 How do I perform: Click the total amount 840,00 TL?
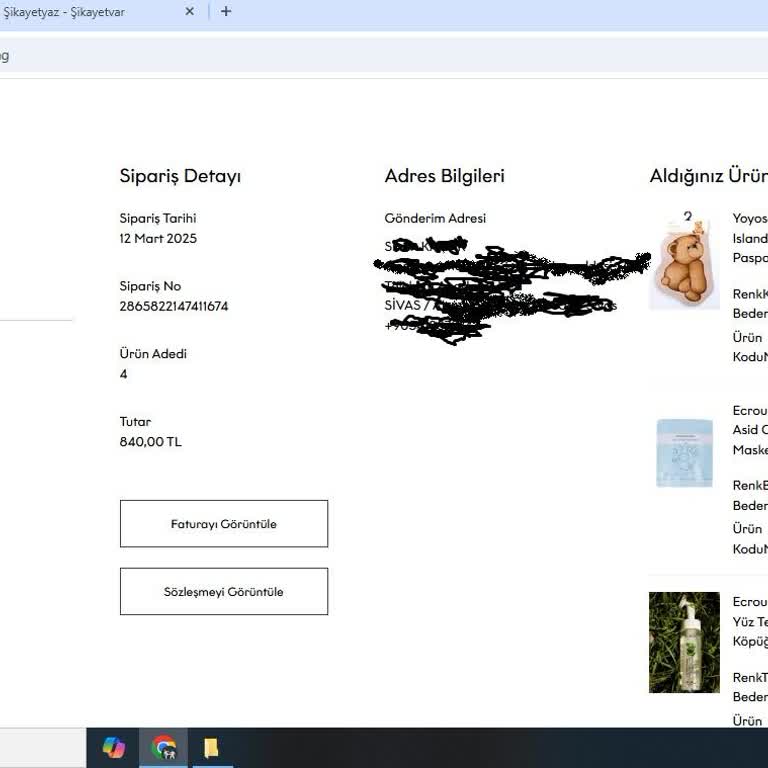(151, 442)
